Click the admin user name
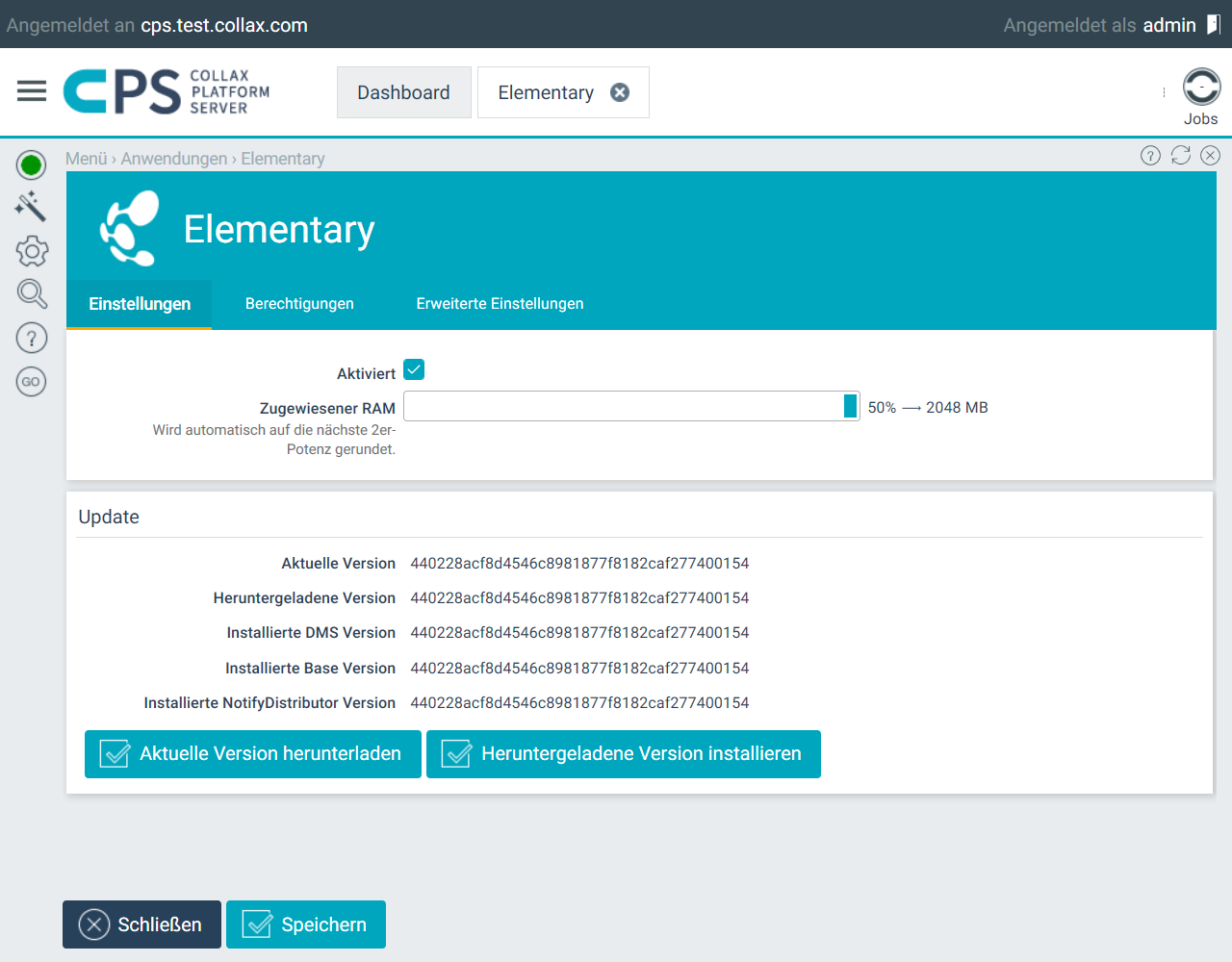Screen dimensions: 1232x962 coord(1169,26)
